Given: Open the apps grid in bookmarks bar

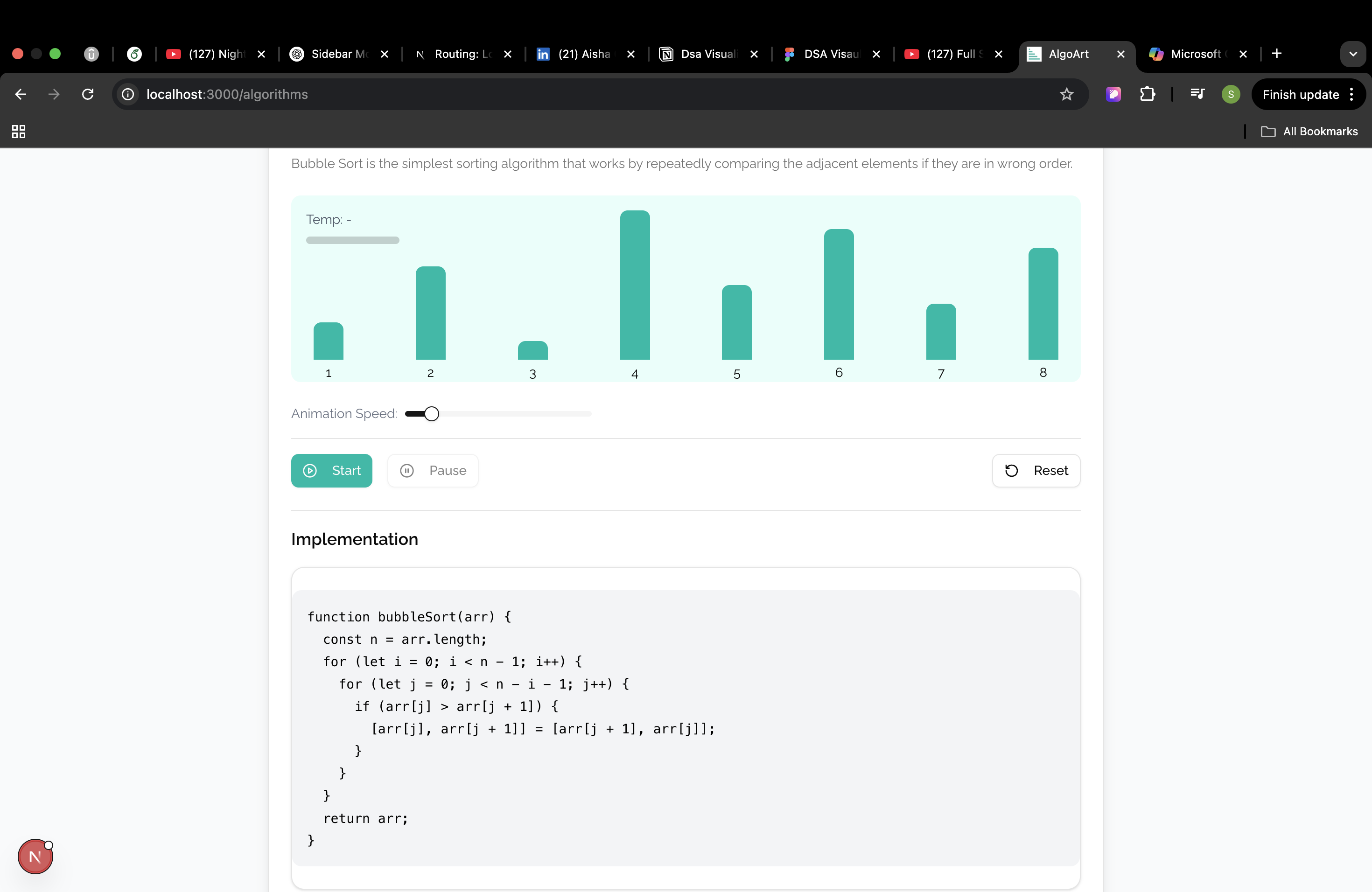Looking at the screenshot, I should (19, 132).
